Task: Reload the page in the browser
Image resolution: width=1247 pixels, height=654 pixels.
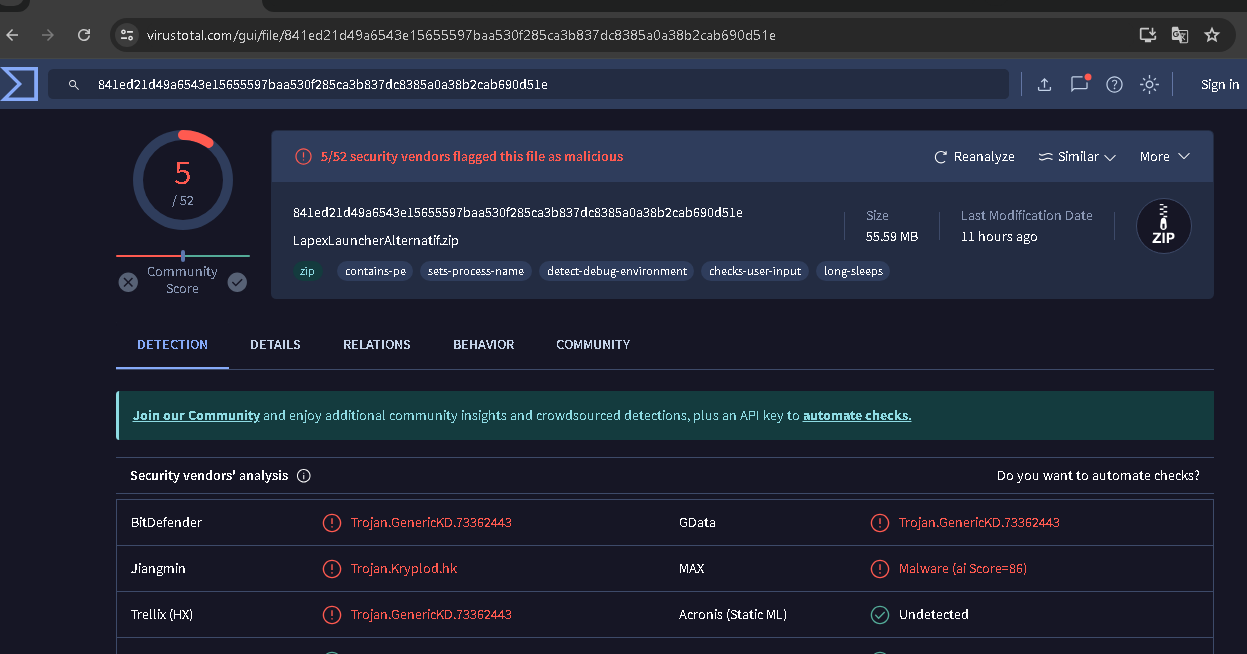Action: (x=84, y=35)
